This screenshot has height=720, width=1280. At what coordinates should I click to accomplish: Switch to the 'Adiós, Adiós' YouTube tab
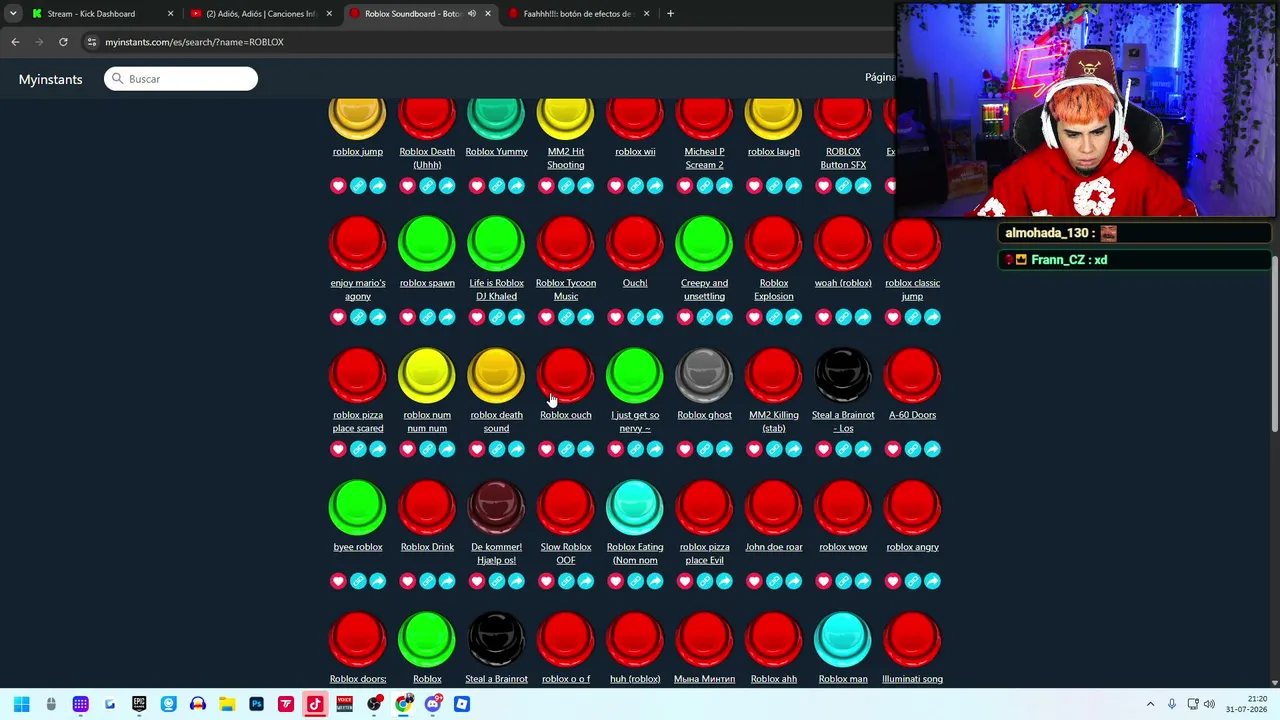[x=260, y=14]
